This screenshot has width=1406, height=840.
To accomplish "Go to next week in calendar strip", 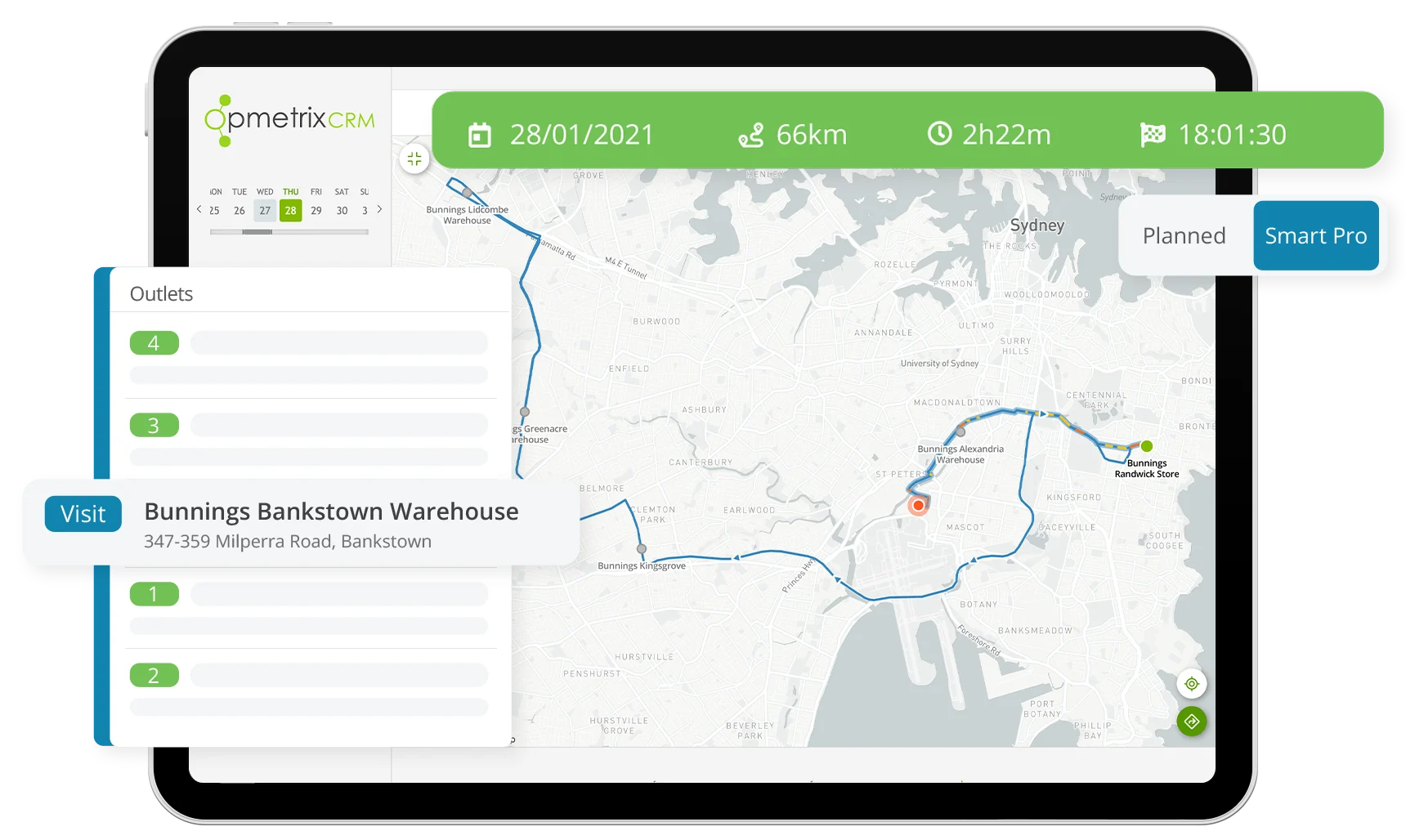I will coord(379,210).
